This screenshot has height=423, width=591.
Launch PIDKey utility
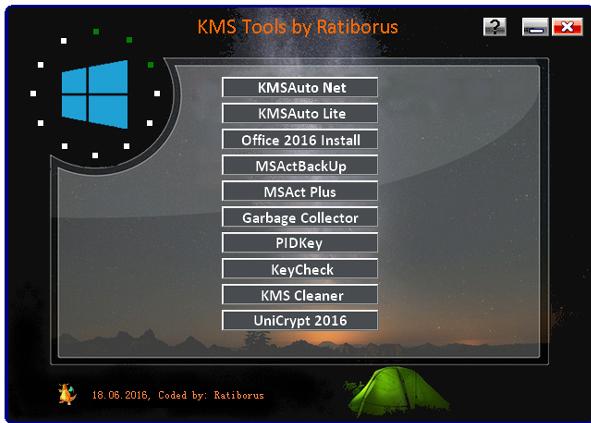pyautogui.click(x=300, y=243)
